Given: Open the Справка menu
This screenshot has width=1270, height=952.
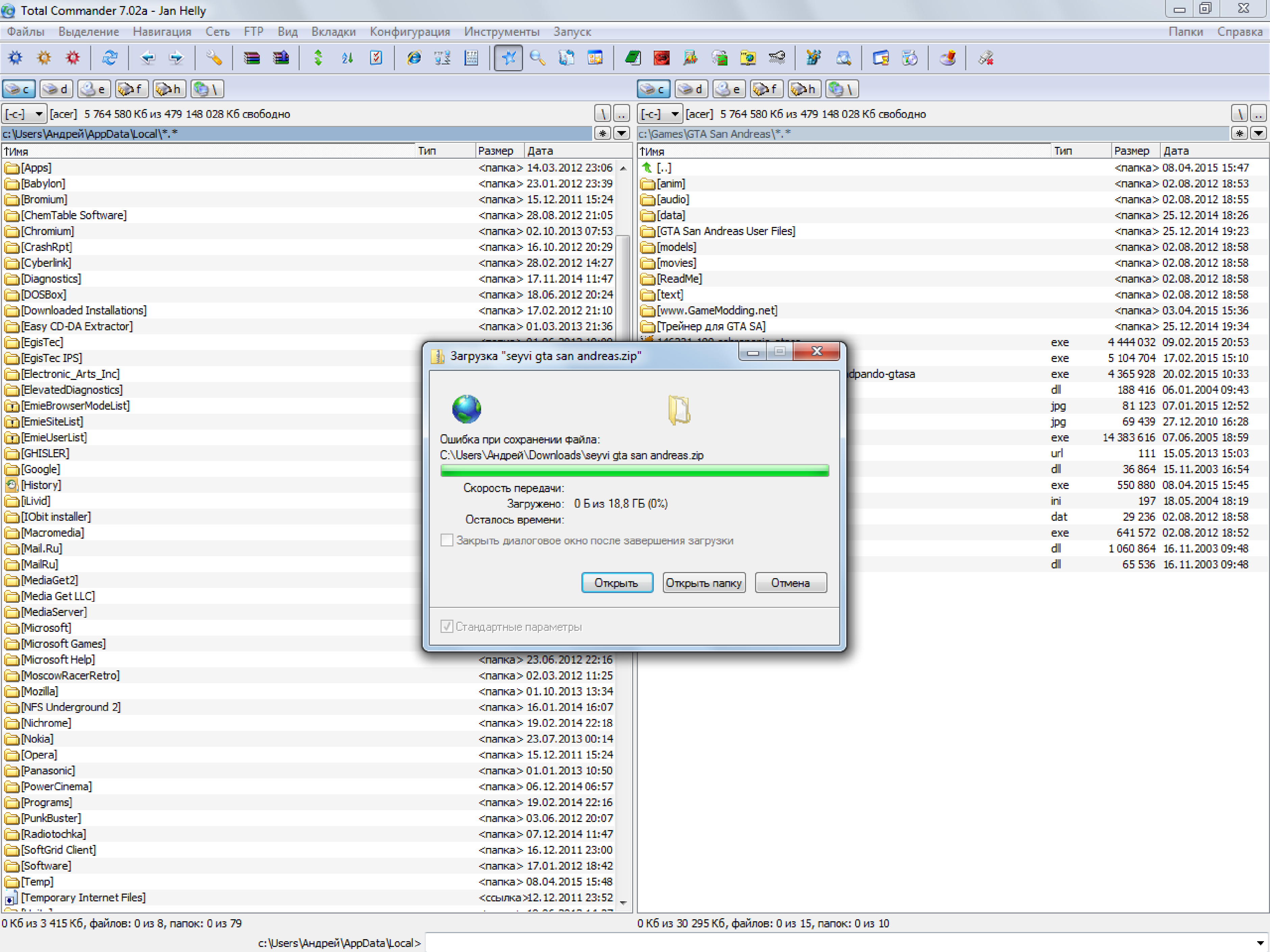Looking at the screenshot, I should point(1240,31).
